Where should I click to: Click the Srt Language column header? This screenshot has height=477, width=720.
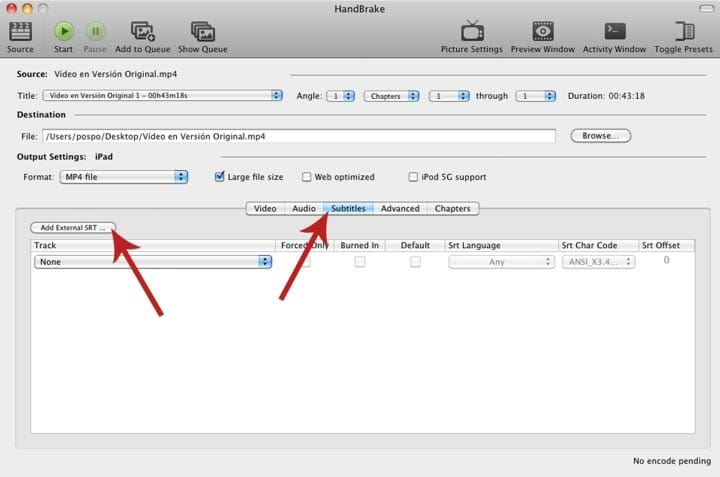click(x=501, y=245)
